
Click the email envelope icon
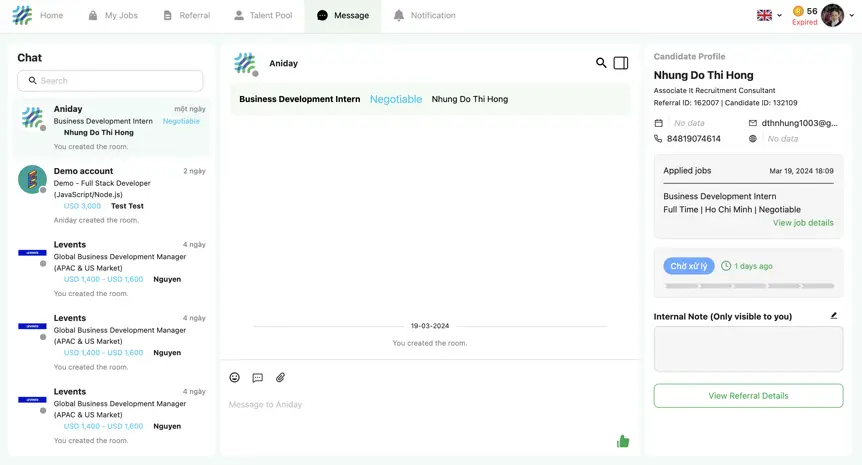[x=753, y=123]
